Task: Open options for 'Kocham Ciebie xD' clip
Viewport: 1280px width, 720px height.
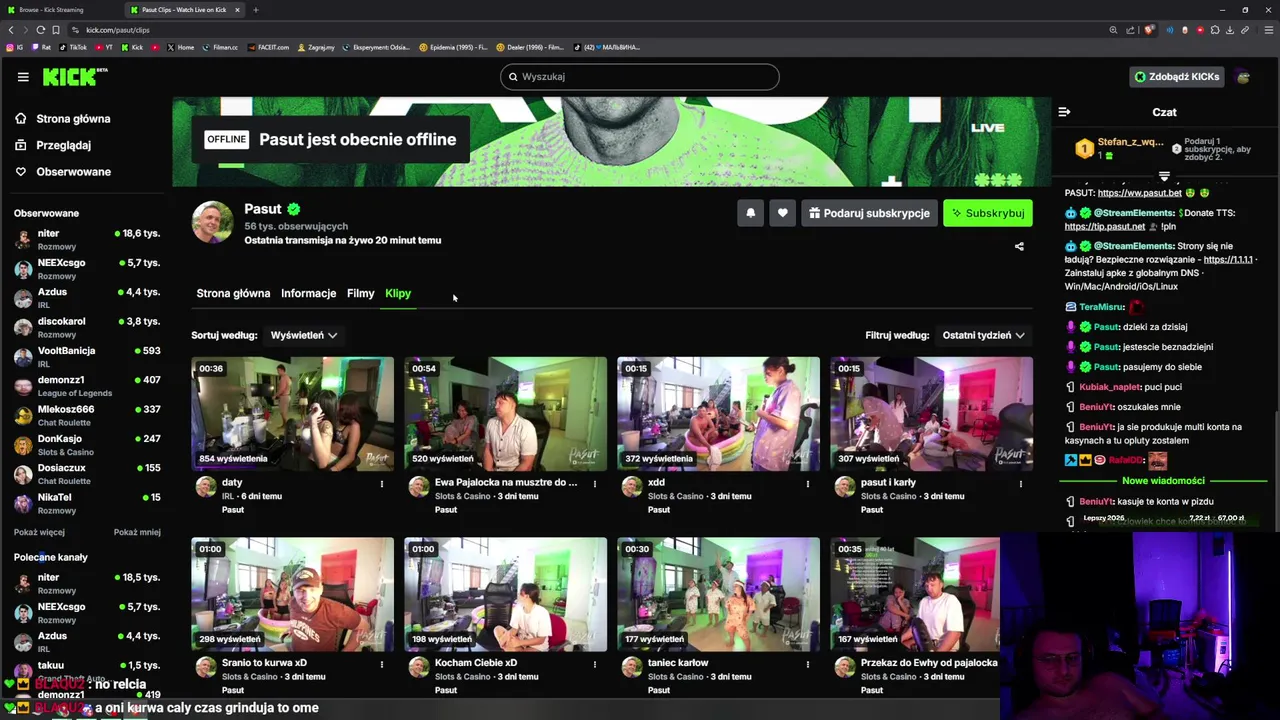Action: pyautogui.click(x=594, y=664)
